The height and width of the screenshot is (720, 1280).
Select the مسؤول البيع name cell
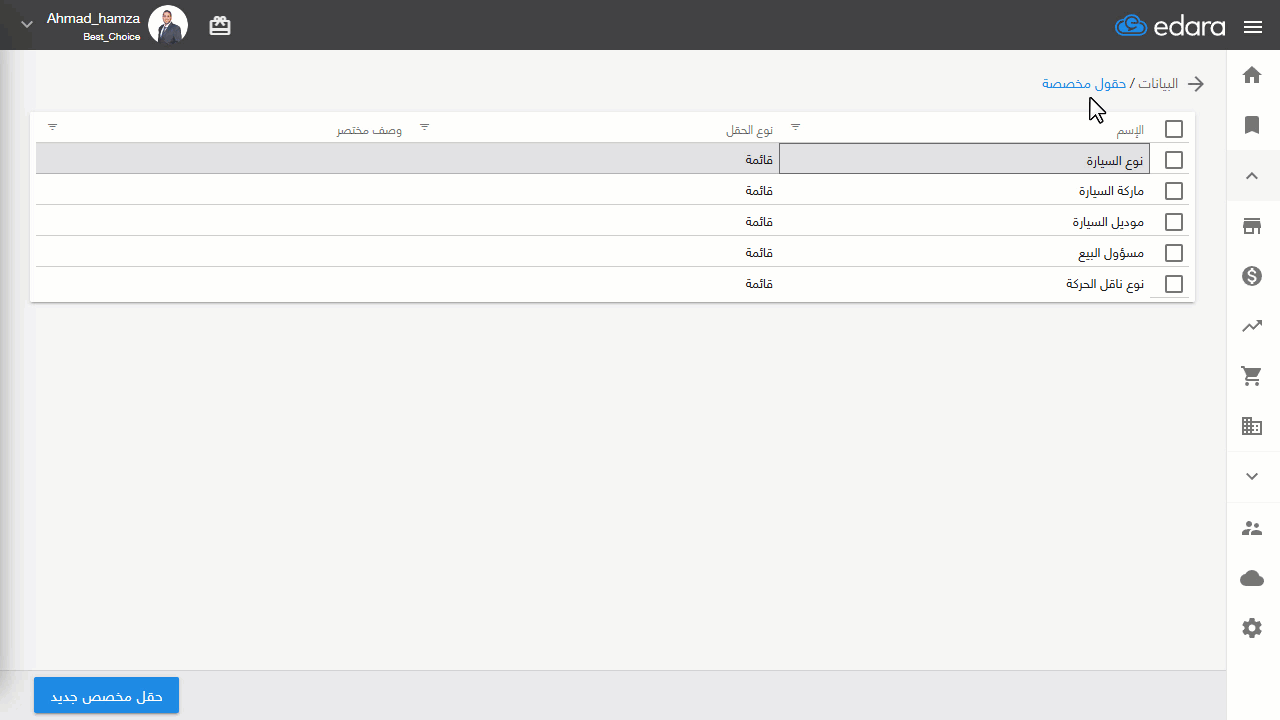[964, 253]
